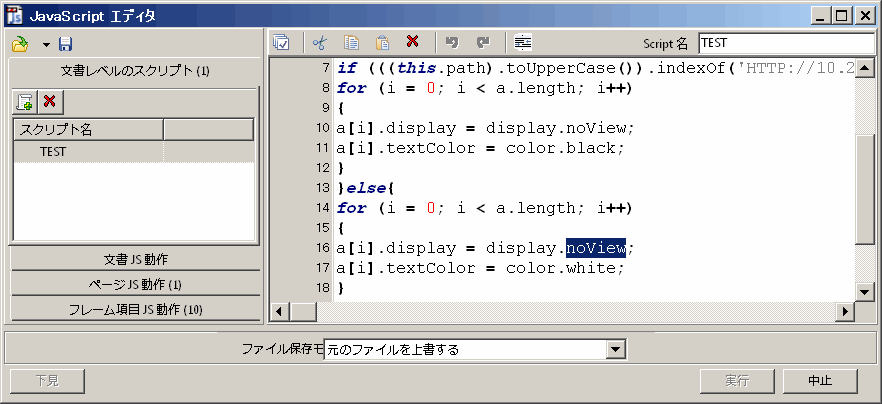Maximize the JavaScript エディタ window
This screenshot has height=404, width=882.
(x=842, y=16)
